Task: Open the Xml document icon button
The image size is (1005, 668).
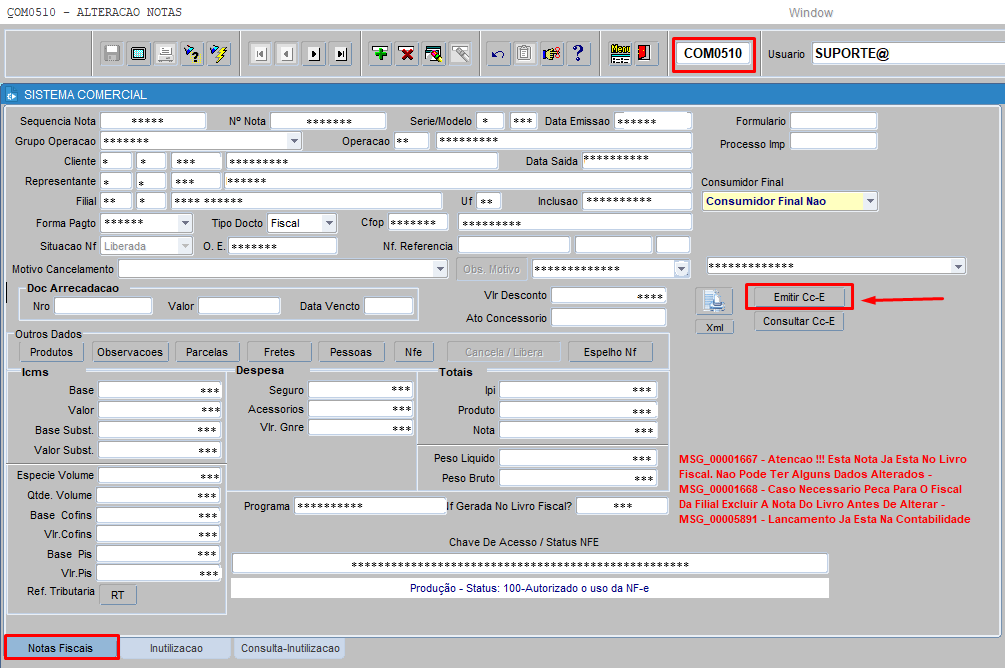Action: click(714, 303)
